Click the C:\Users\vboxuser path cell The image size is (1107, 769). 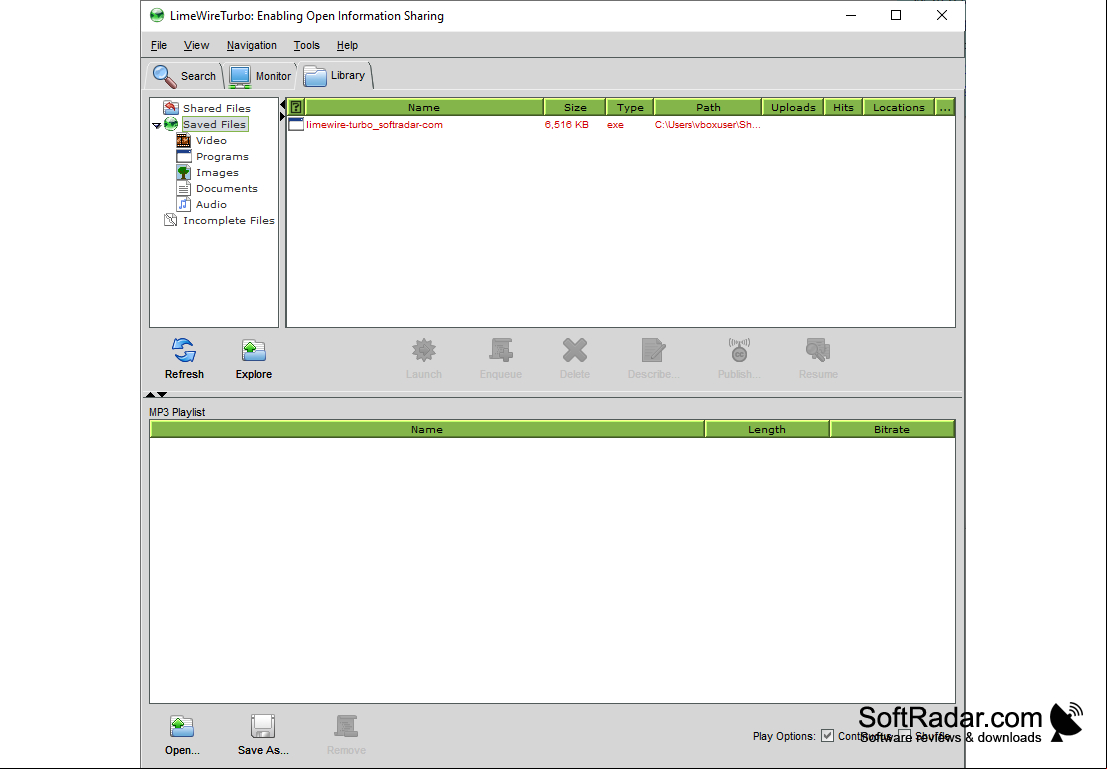pyautogui.click(x=707, y=125)
